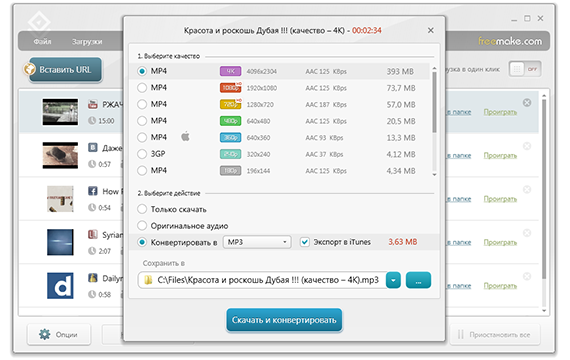Image resolution: width=570 pixels, height=360 pixels.
Task: Click 'Проиграть' link for first download
Action: [x=500, y=112]
